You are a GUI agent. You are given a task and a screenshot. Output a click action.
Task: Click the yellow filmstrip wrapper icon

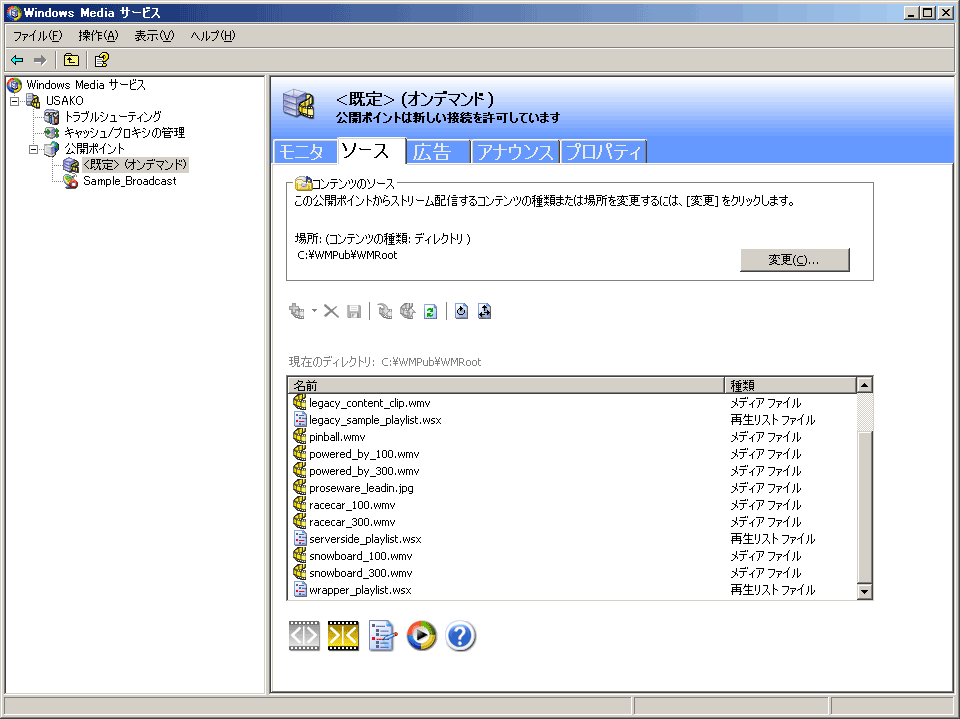[343, 636]
